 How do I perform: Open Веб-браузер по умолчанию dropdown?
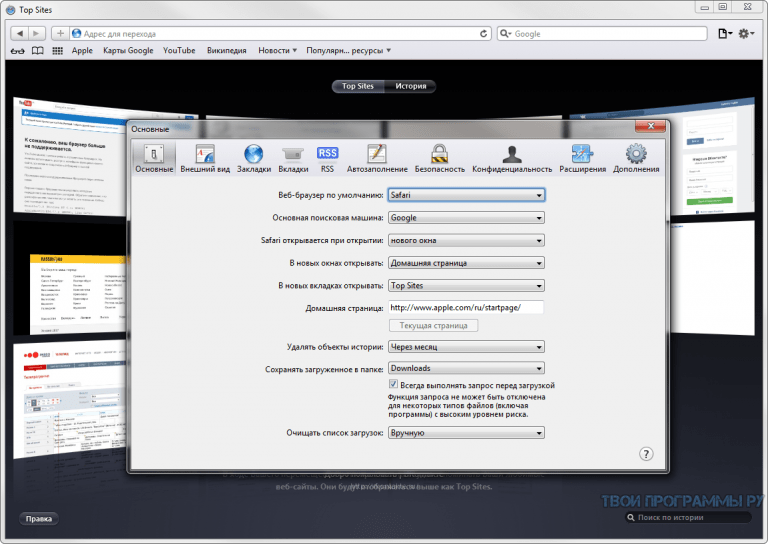point(466,195)
